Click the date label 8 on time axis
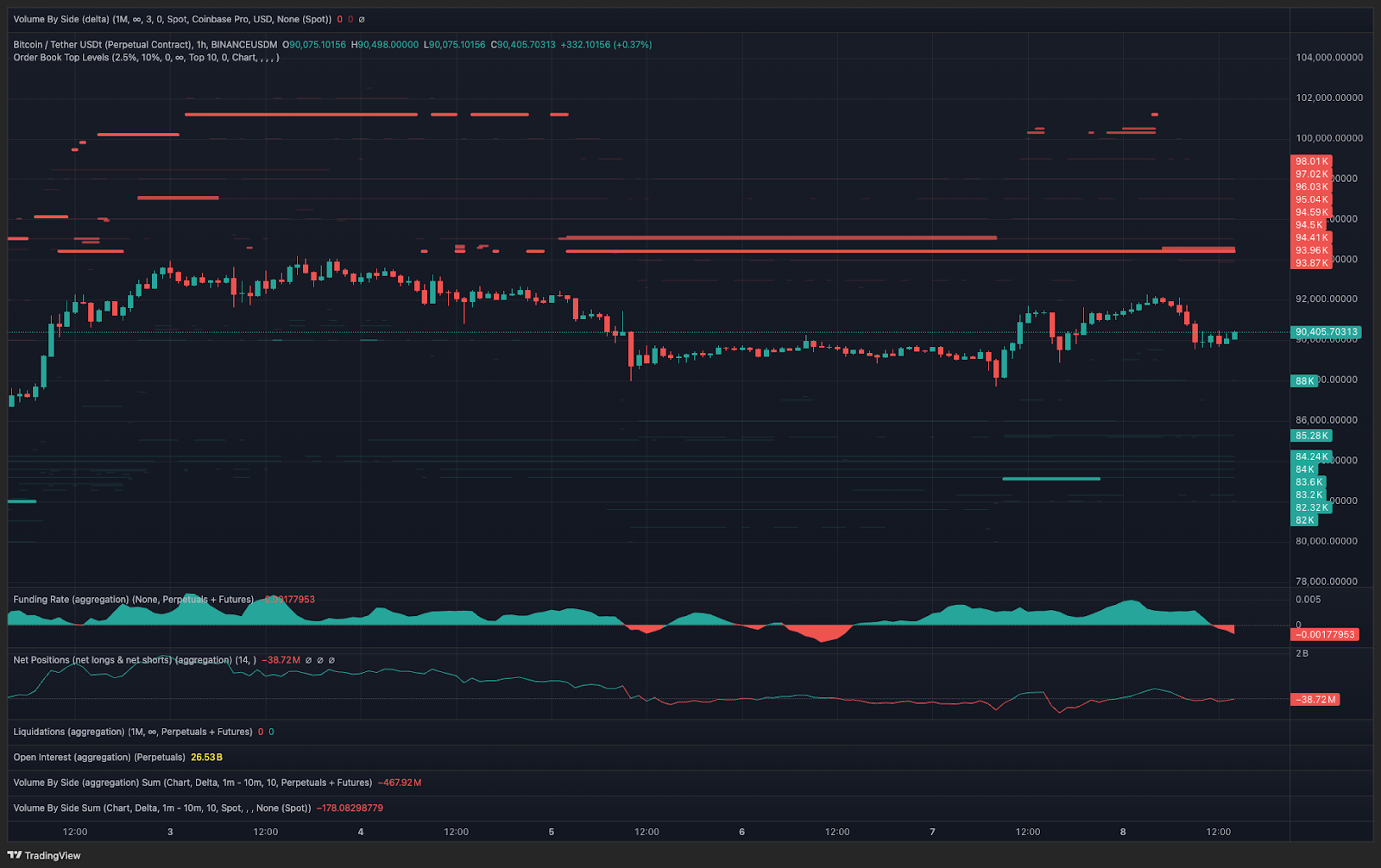This screenshot has width=1381, height=868. click(x=1122, y=832)
